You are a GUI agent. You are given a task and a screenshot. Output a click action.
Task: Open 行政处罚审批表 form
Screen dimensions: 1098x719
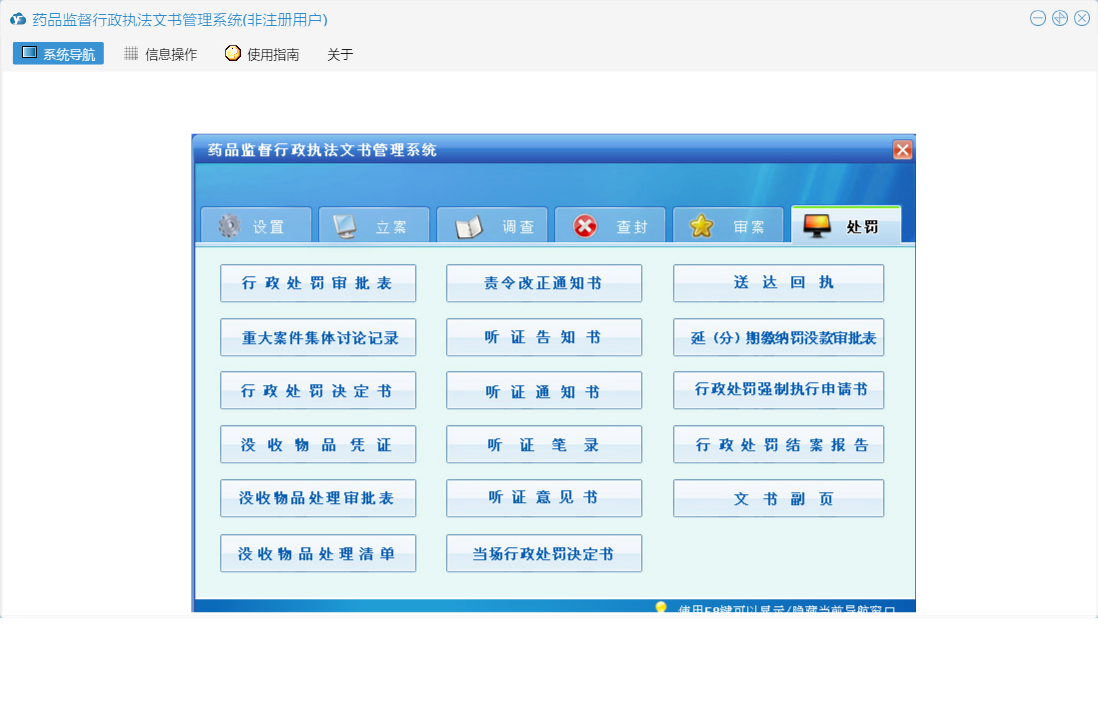pos(318,283)
